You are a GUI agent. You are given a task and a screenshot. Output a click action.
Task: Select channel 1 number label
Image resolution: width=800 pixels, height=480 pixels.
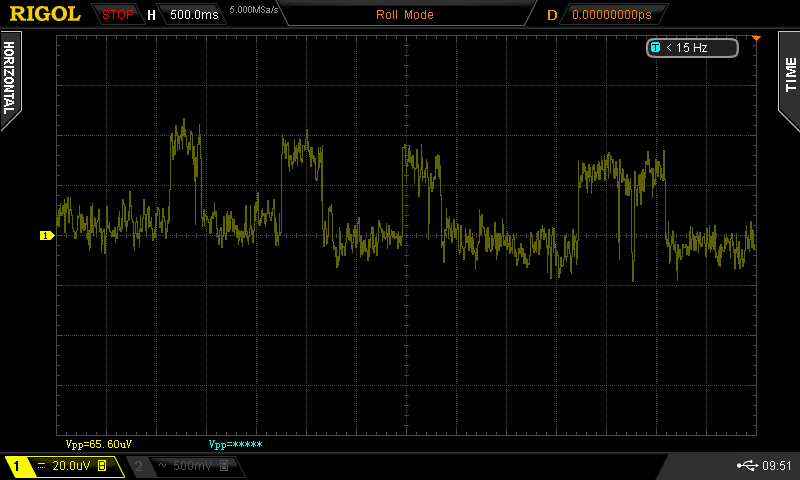[x=16, y=466]
